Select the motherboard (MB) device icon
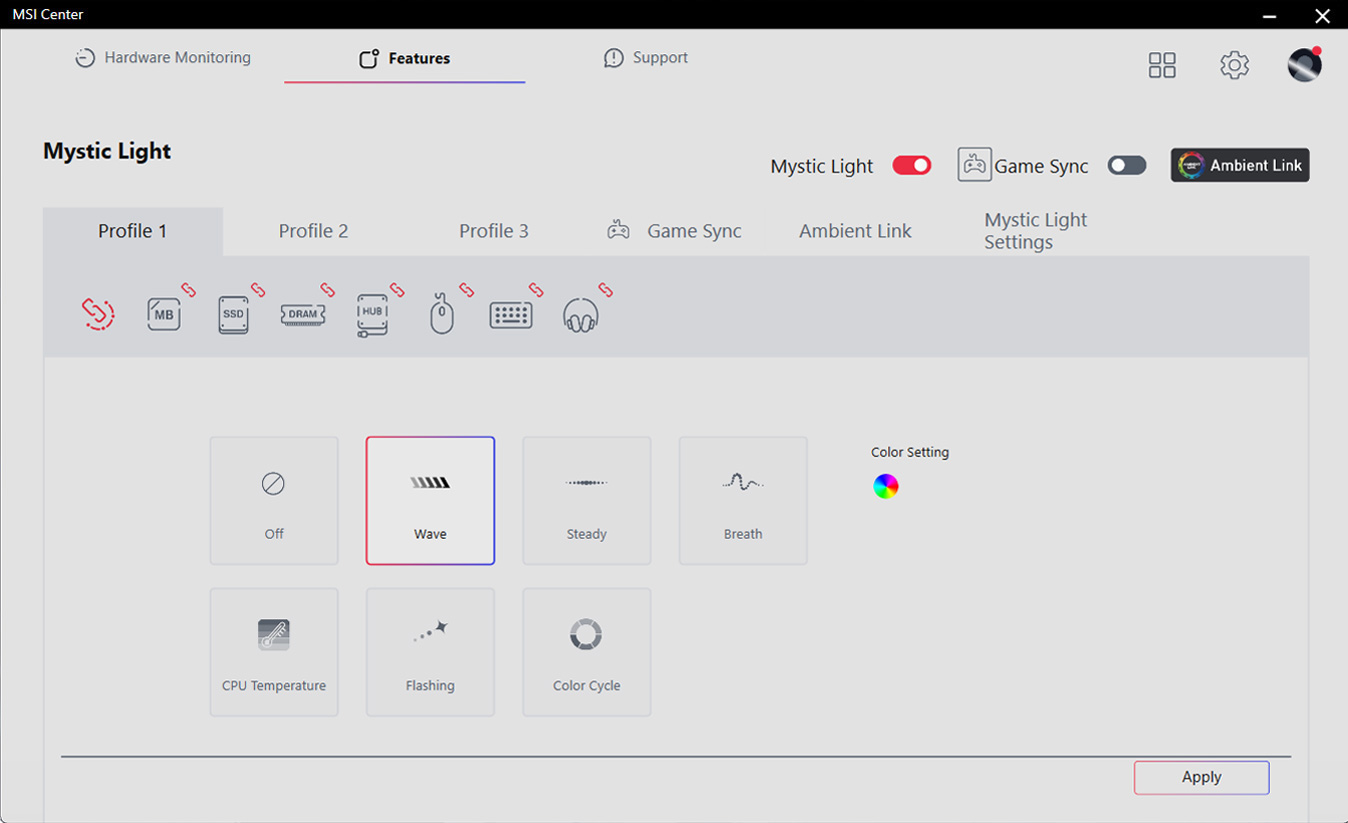Image resolution: width=1348 pixels, height=823 pixels. (x=164, y=314)
